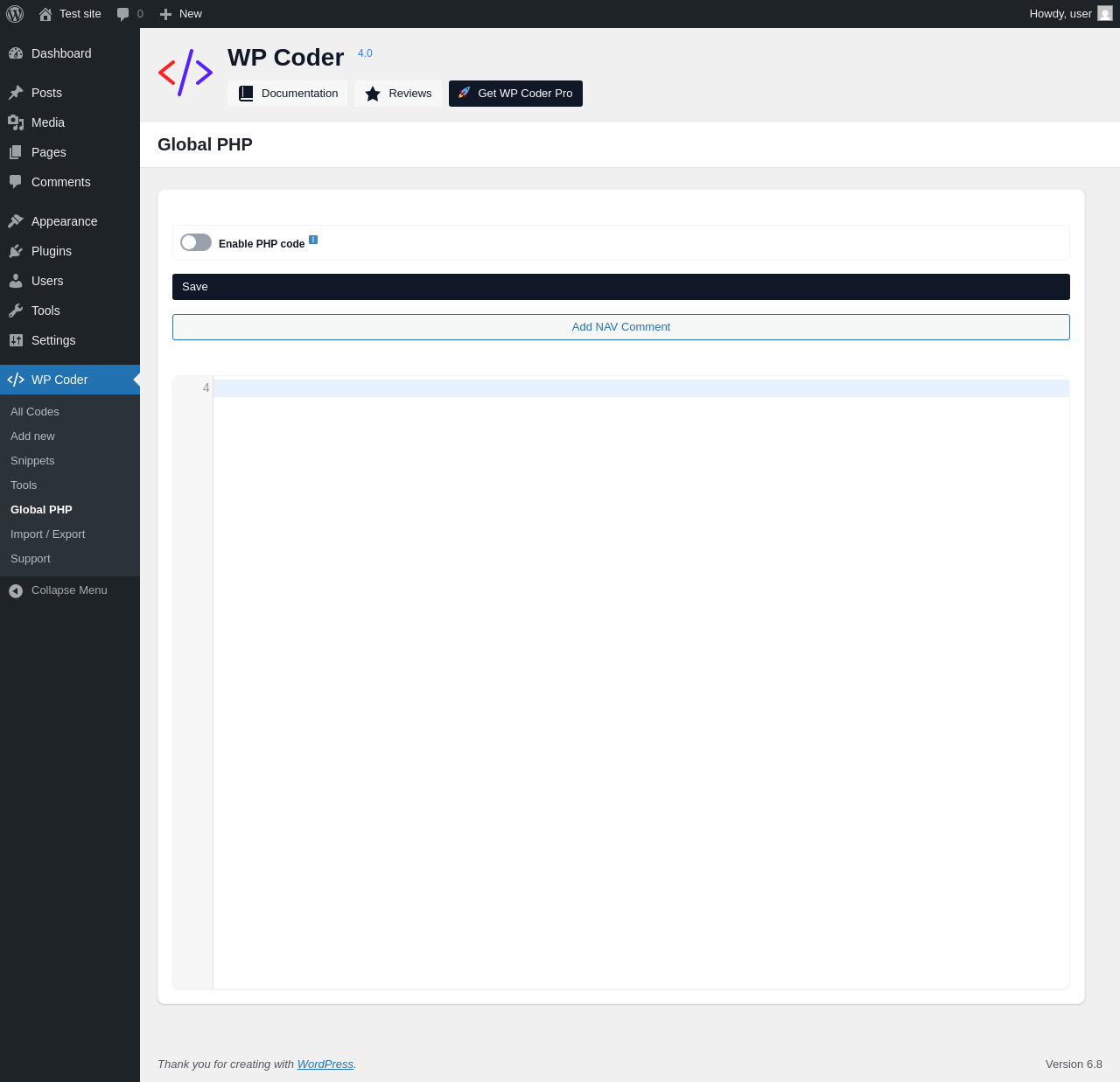Open Reviews button label

(410, 94)
